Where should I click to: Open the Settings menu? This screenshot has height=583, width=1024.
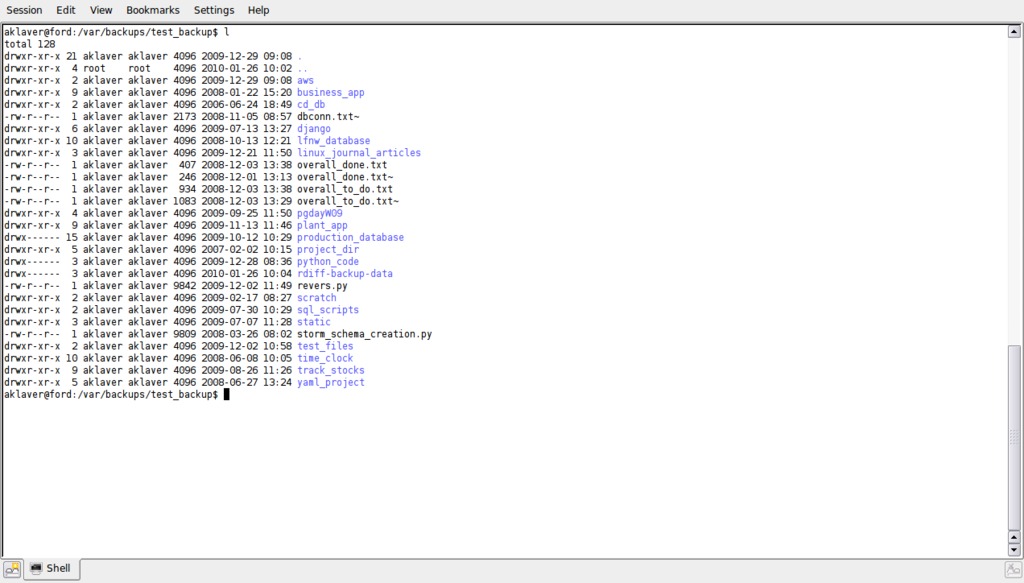tap(214, 10)
